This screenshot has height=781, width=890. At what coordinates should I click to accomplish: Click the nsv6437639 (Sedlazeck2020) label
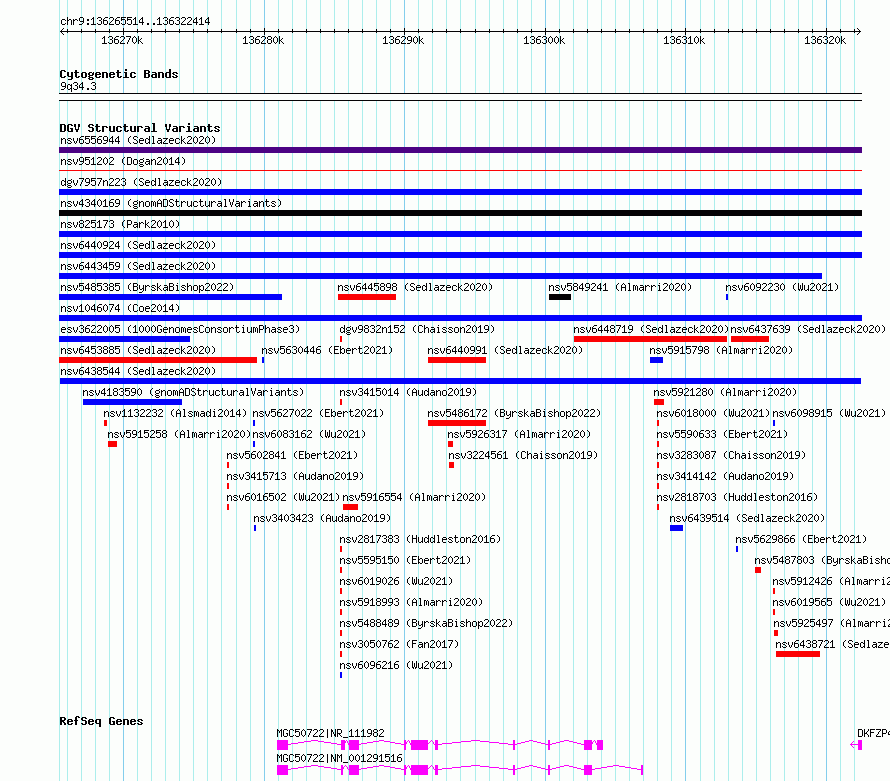(808, 329)
